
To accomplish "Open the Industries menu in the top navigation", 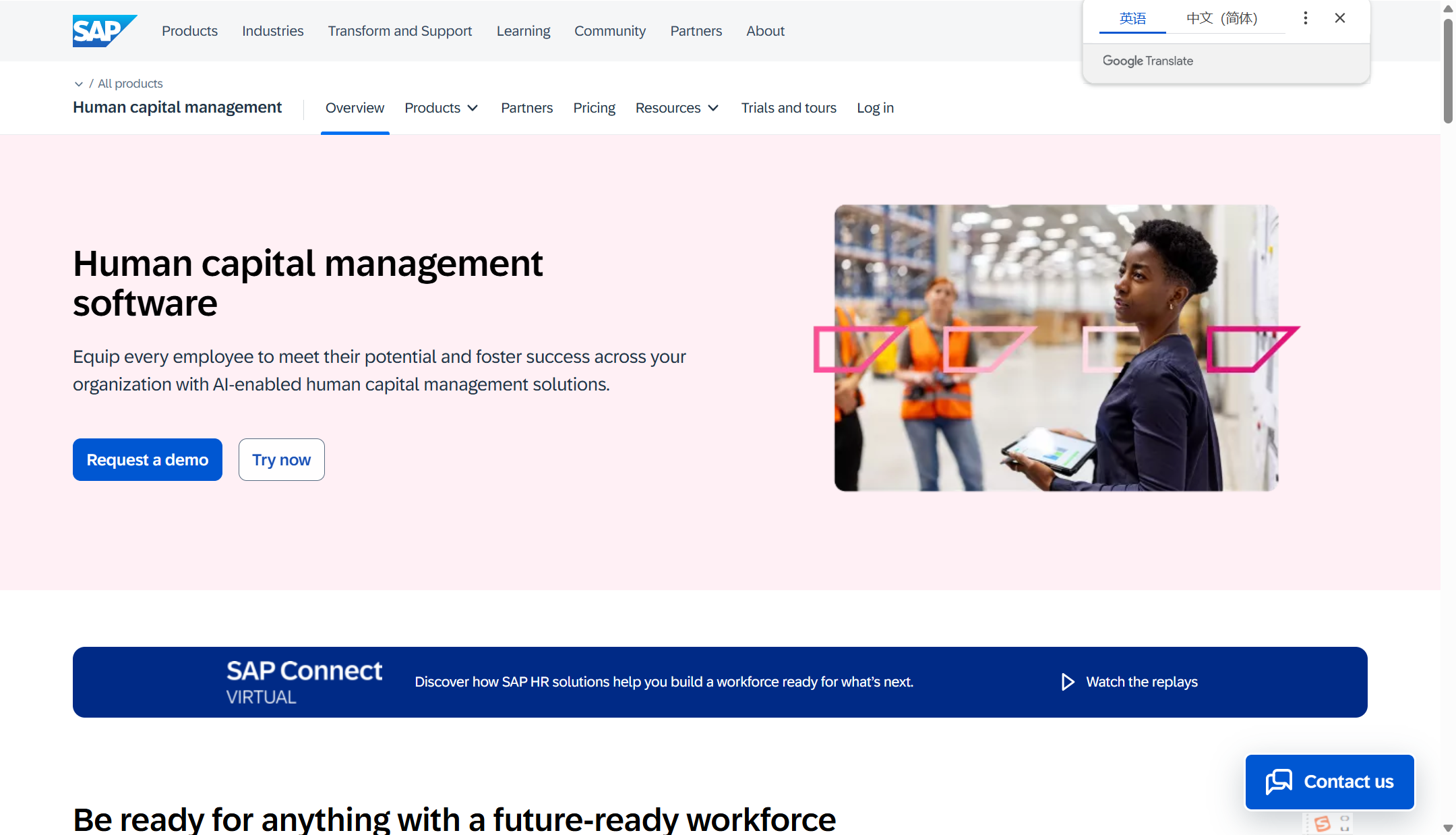I will tap(272, 31).
